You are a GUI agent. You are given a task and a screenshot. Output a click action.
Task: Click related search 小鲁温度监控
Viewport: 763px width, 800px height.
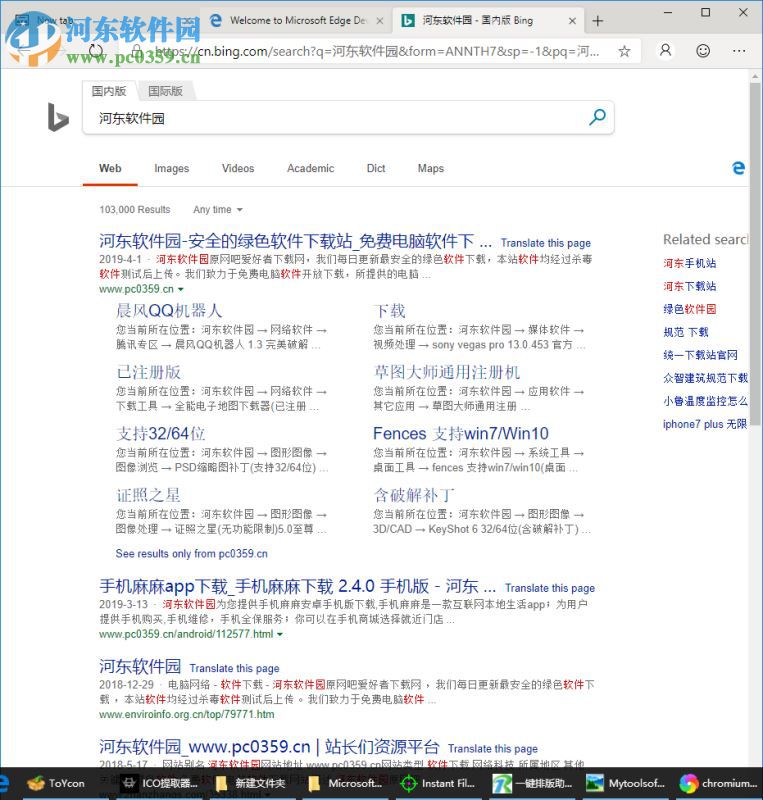pyautogui.click(x=705, y=401)
